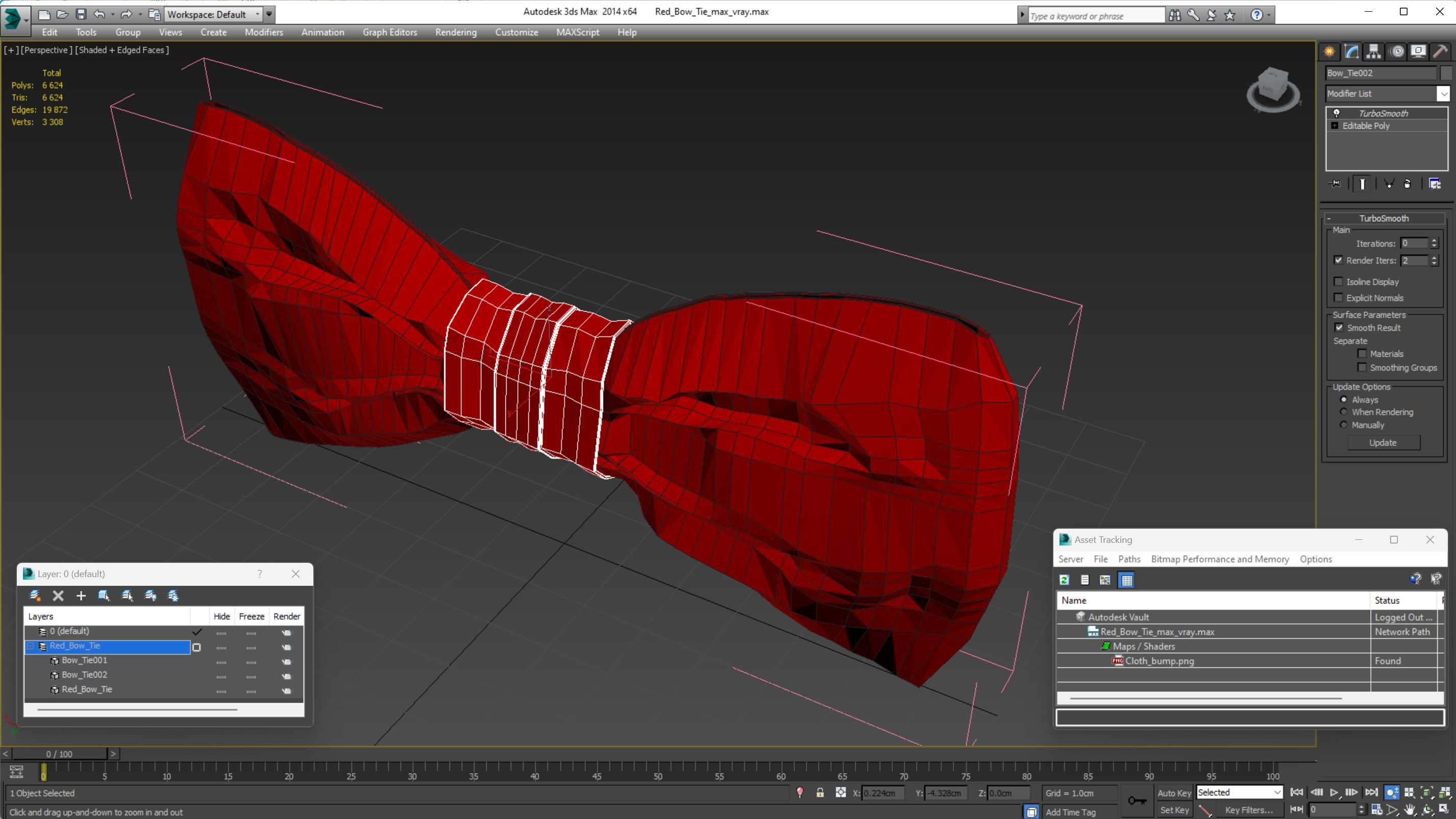Viewport: 1456px width, 819px height.
Task: Click the Perspective viewport label
Action: [x=46, y=49]
